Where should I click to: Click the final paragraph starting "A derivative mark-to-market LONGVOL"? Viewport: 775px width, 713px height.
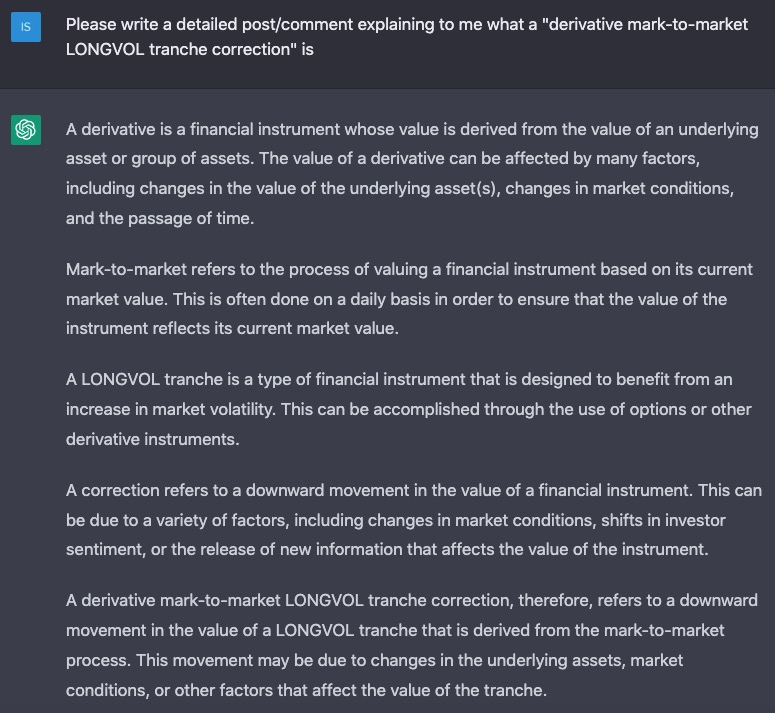pos(412,645)
